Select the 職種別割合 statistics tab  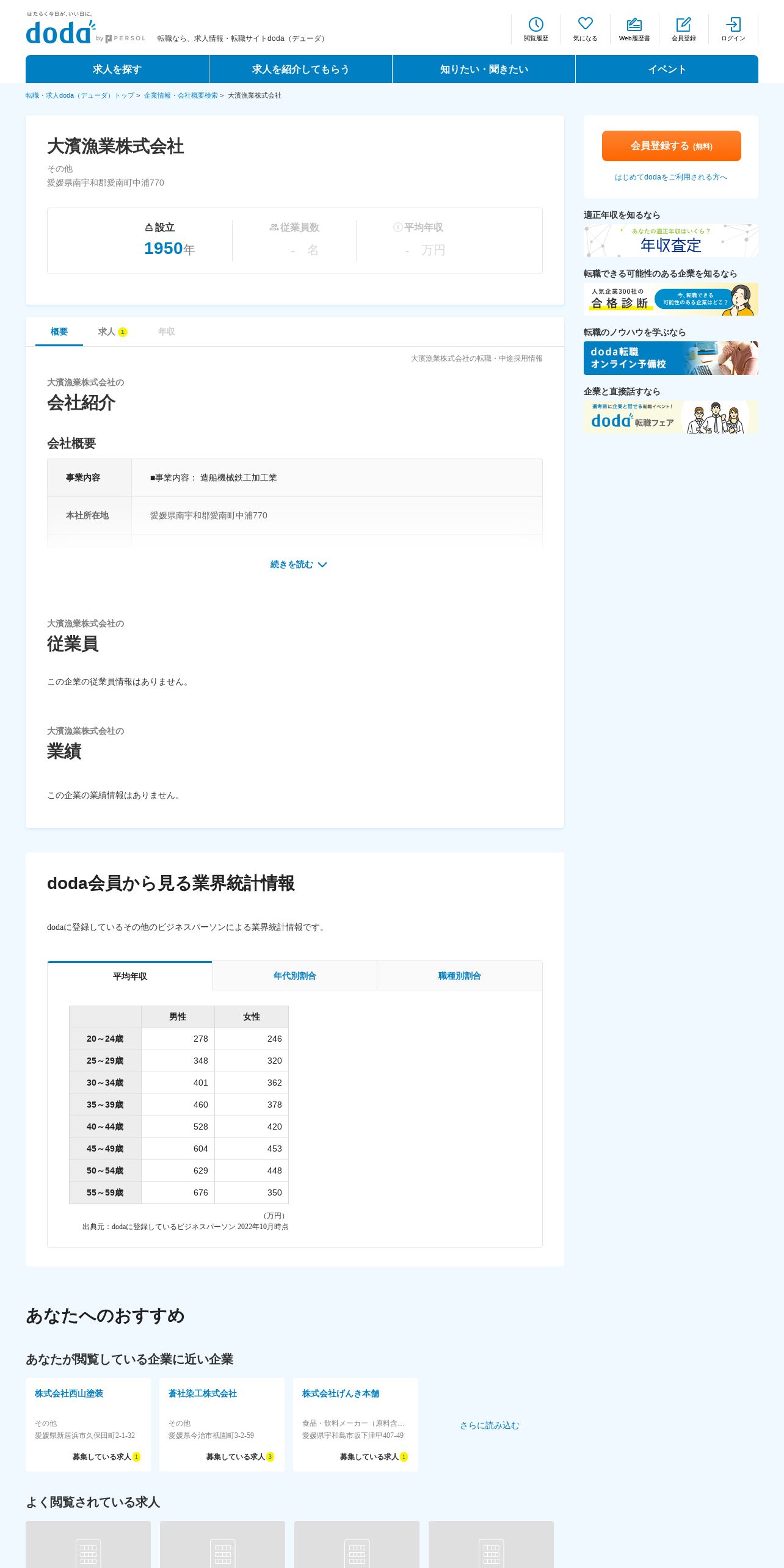tap(460, 976)
